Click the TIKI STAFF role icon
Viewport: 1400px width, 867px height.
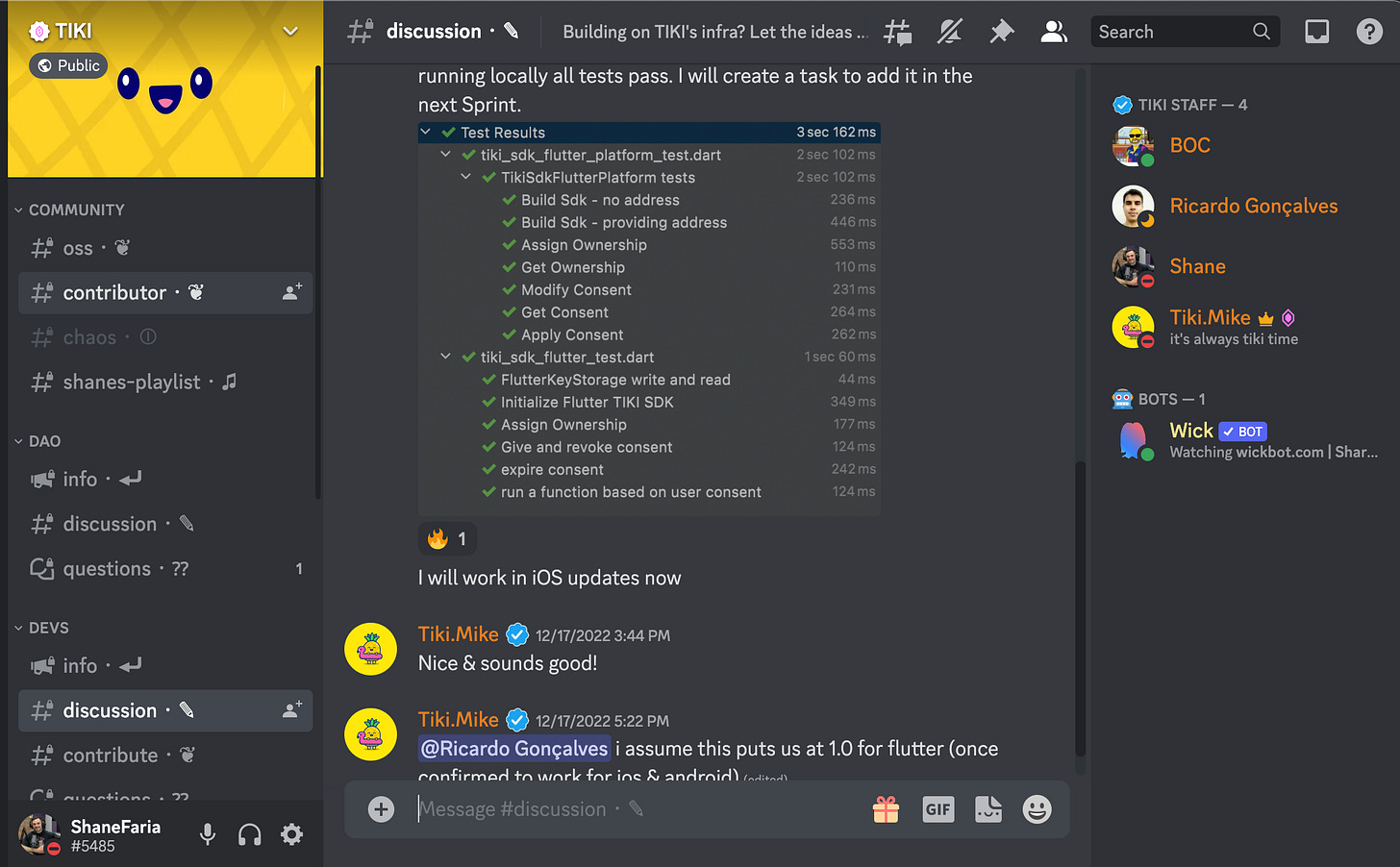1121,105
